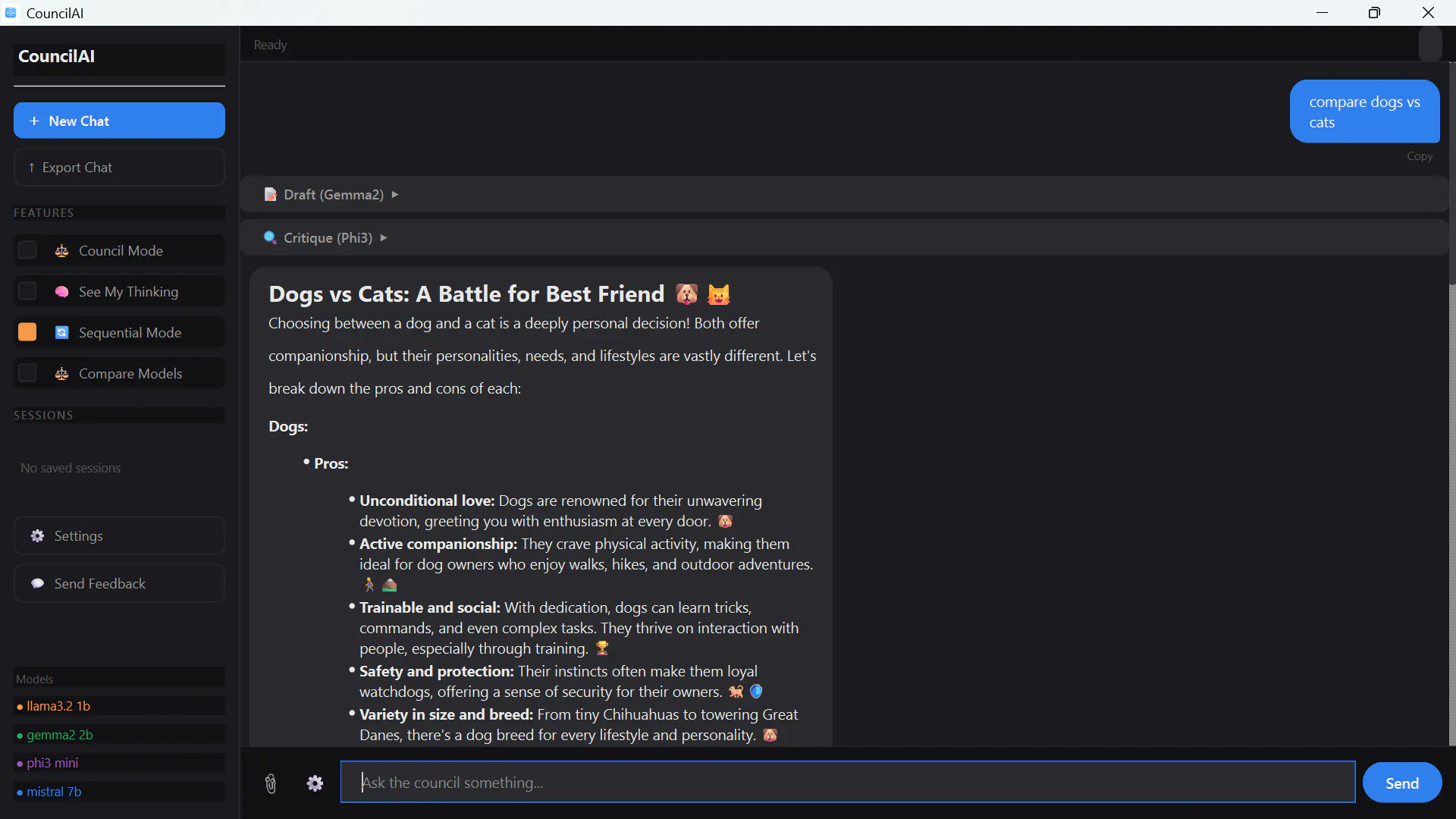The image size is (1456, 819).
Task: Click the See My Thinking brain icon
Action: [62, 292]
